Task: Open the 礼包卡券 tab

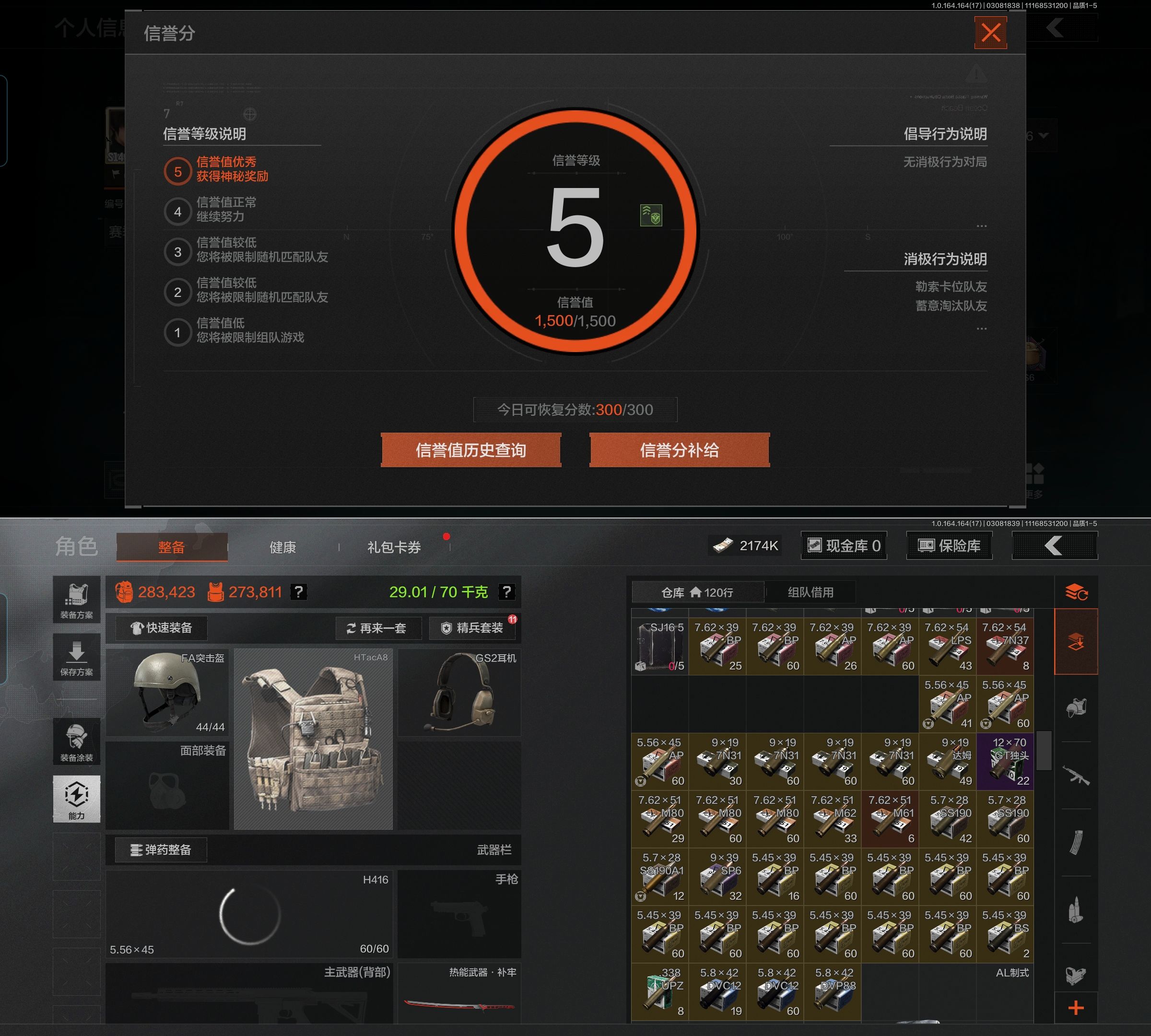Action: 394,548
